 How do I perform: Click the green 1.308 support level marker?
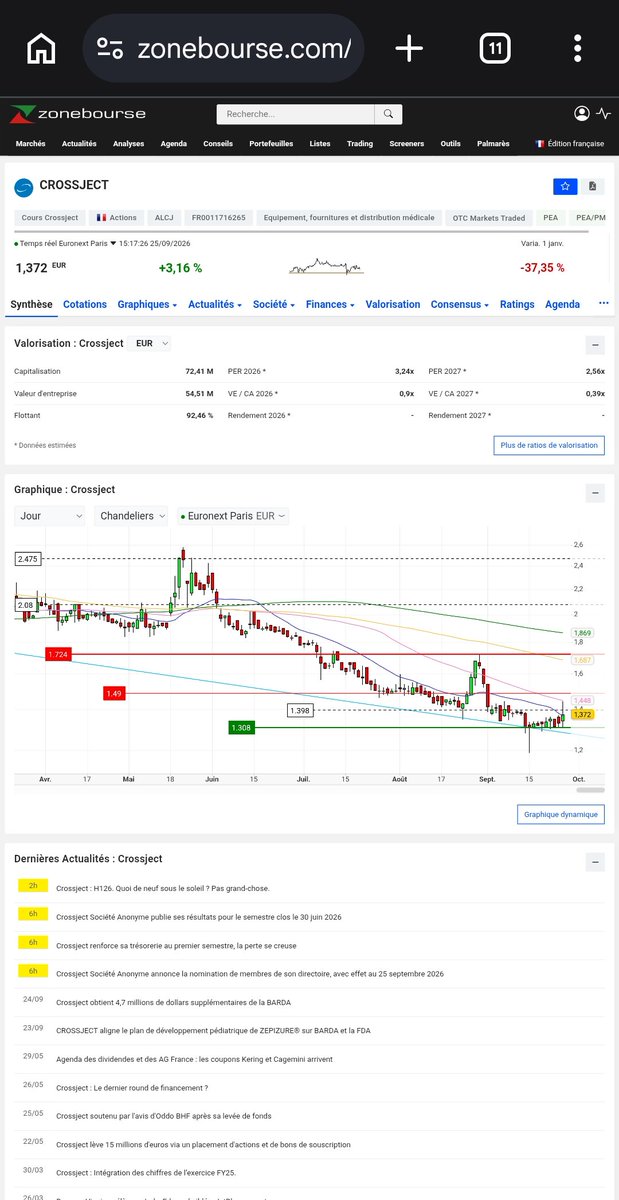tap(240, 728)
